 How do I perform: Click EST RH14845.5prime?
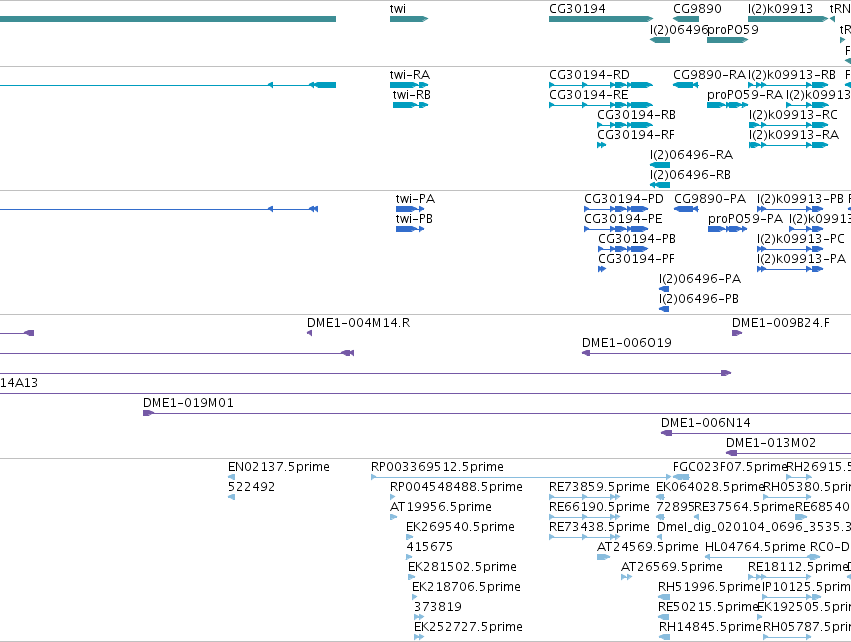pos(664,637)
